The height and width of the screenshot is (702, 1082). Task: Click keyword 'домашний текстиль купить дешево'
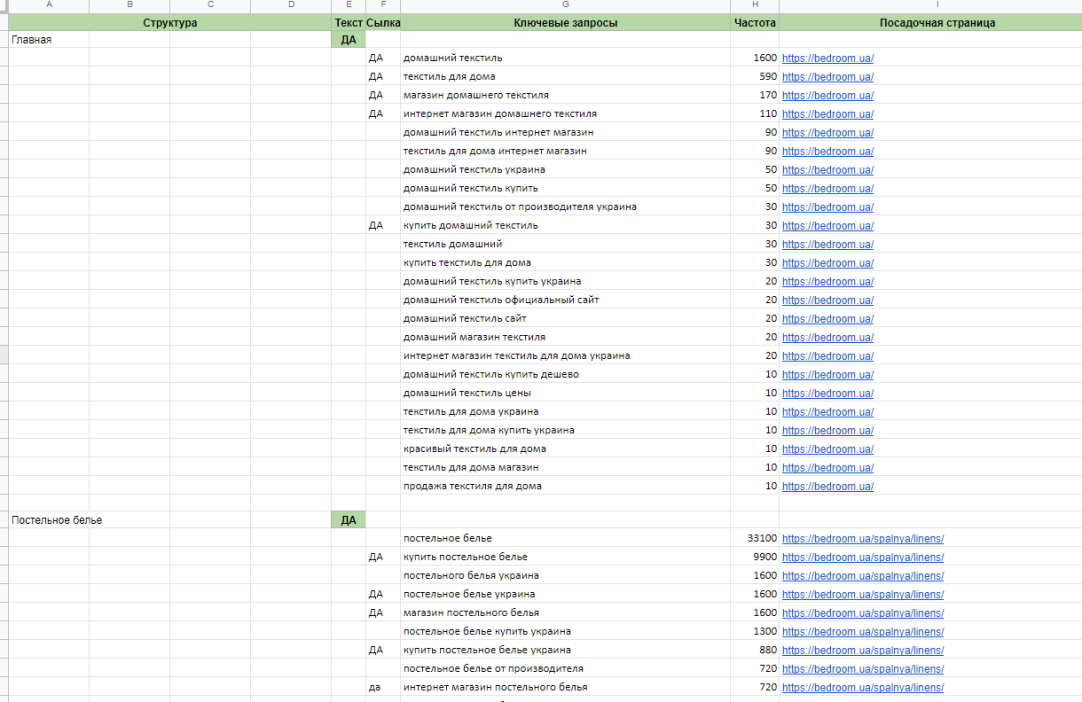point(491,374)
